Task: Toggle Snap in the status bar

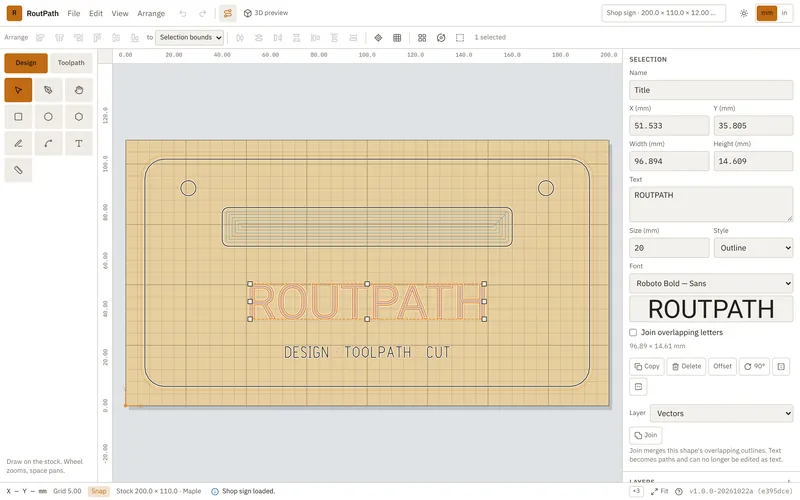Action: [98, 491]
